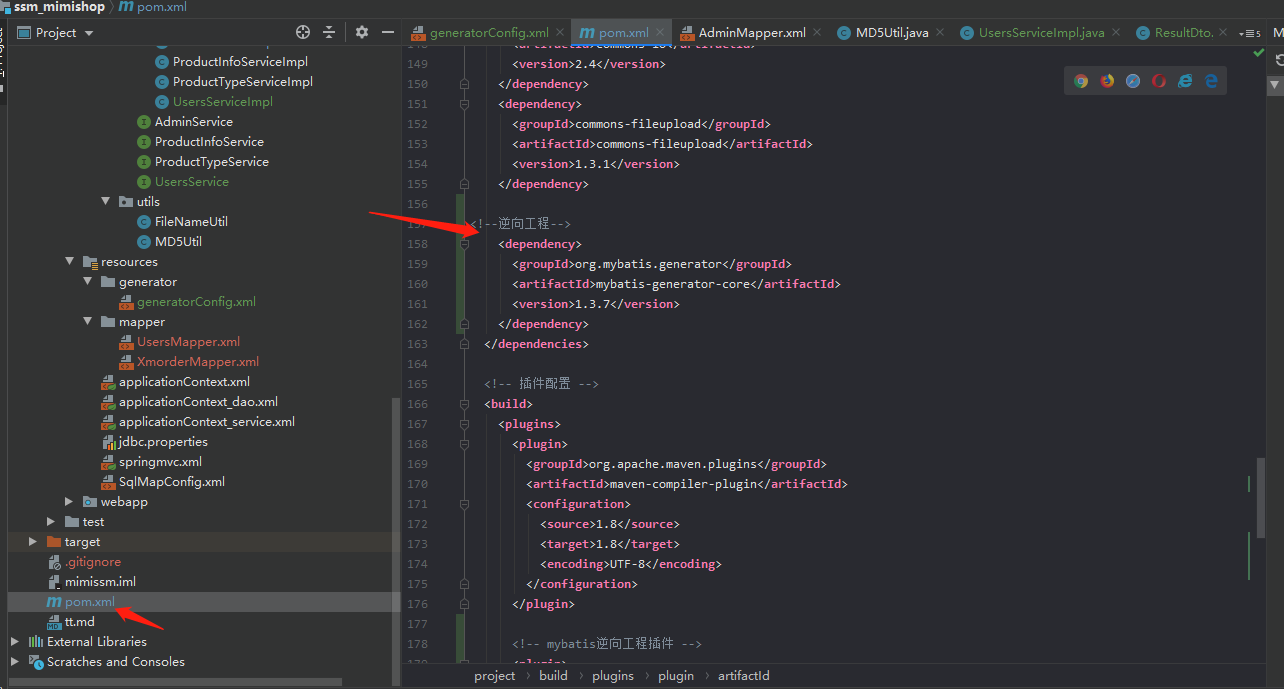The height and width of the screenshot is (689, 1284).
Task: Fold the build tag at line 166
Action: (x=465, y=404)
